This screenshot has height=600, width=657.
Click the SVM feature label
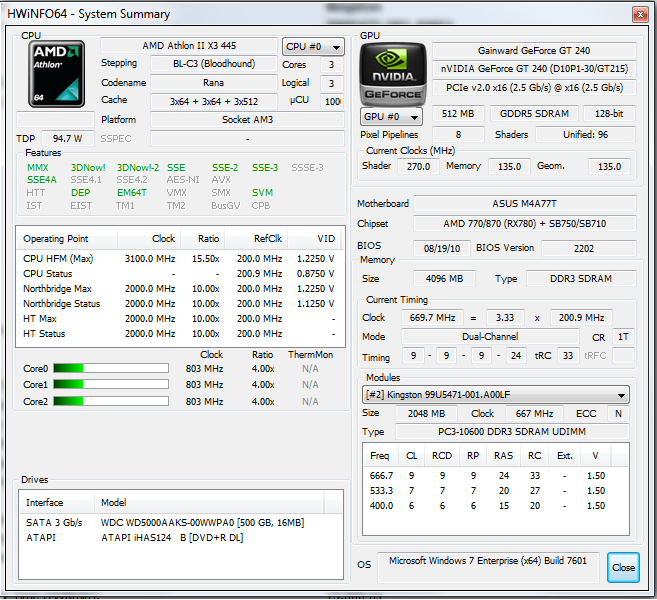[x=262, y=193]
